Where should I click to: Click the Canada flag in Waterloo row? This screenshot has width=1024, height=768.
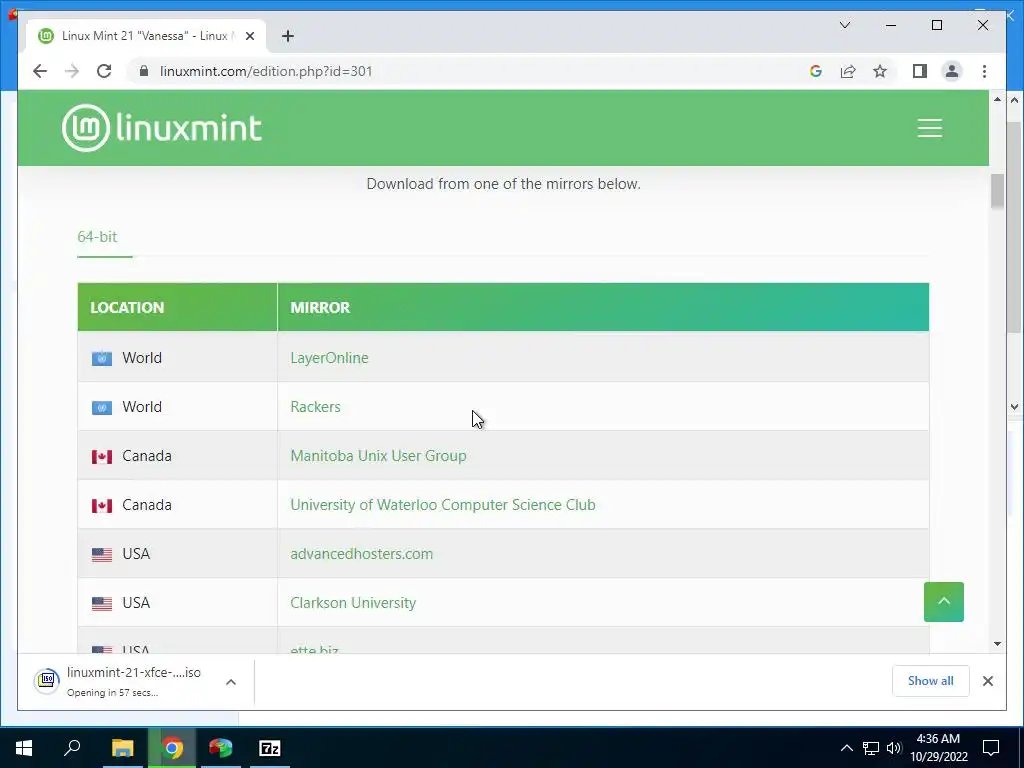102,505
